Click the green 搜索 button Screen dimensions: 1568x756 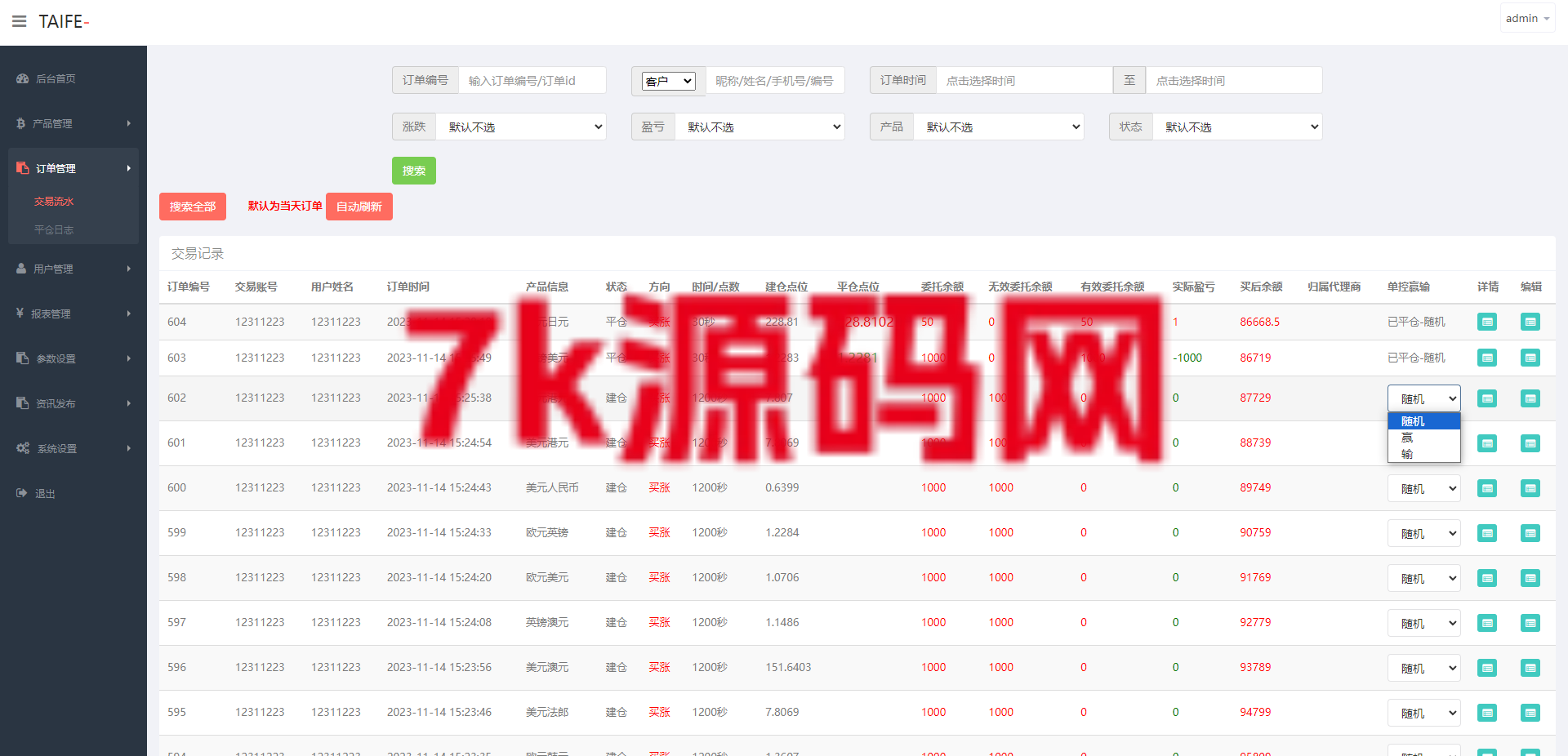(x=414, y=171)
